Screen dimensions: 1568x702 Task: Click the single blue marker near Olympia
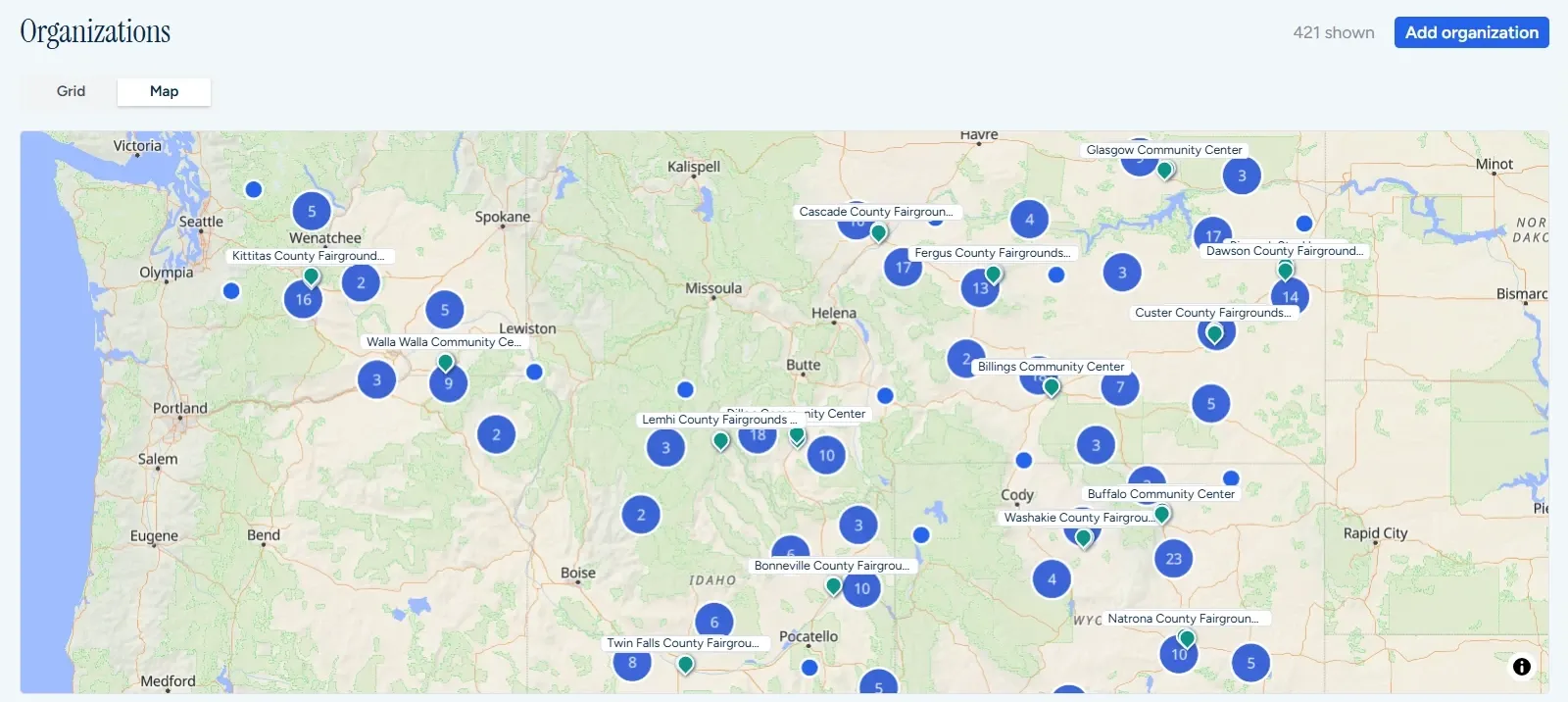pos(231,291)
